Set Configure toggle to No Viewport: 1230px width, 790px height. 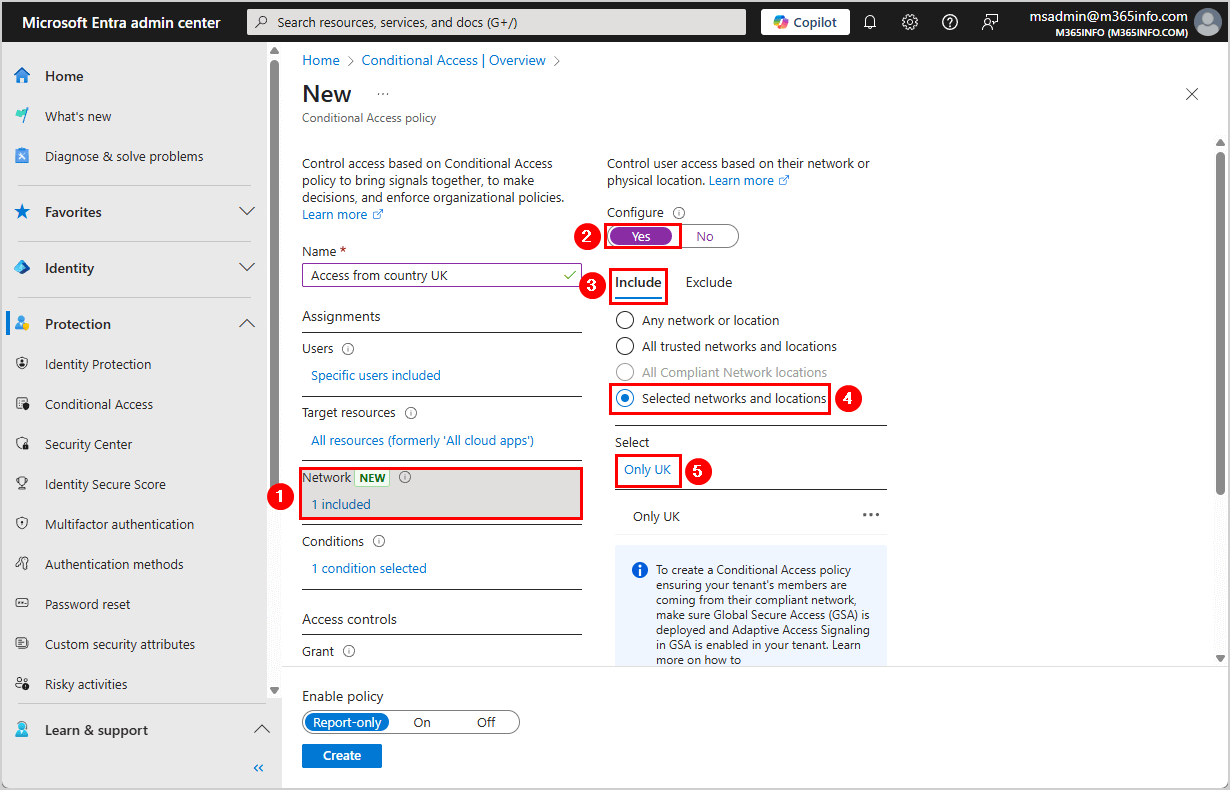(705, 236)
